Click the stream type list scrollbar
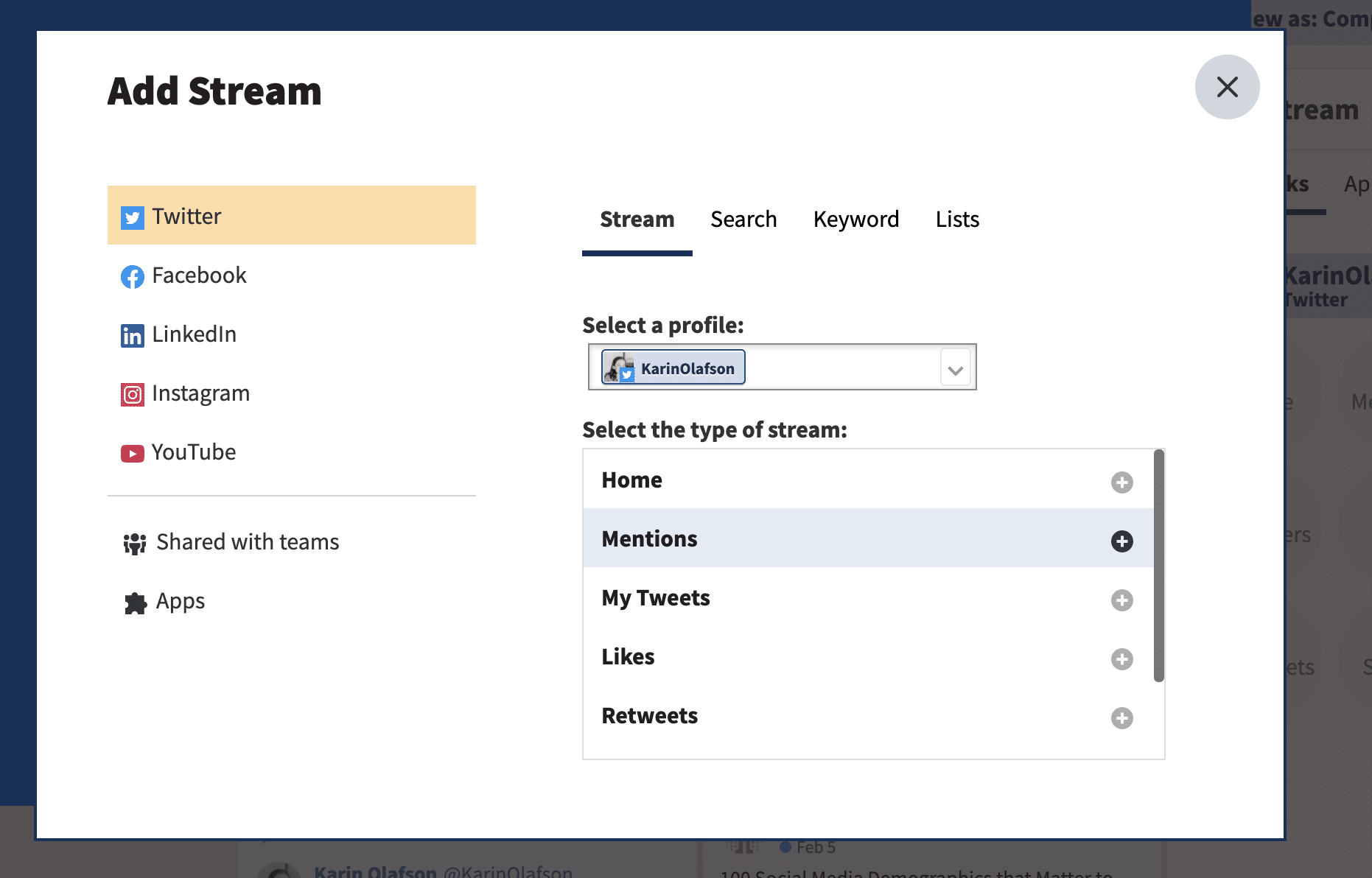Screen dimensions: 1372x878 1159,566
